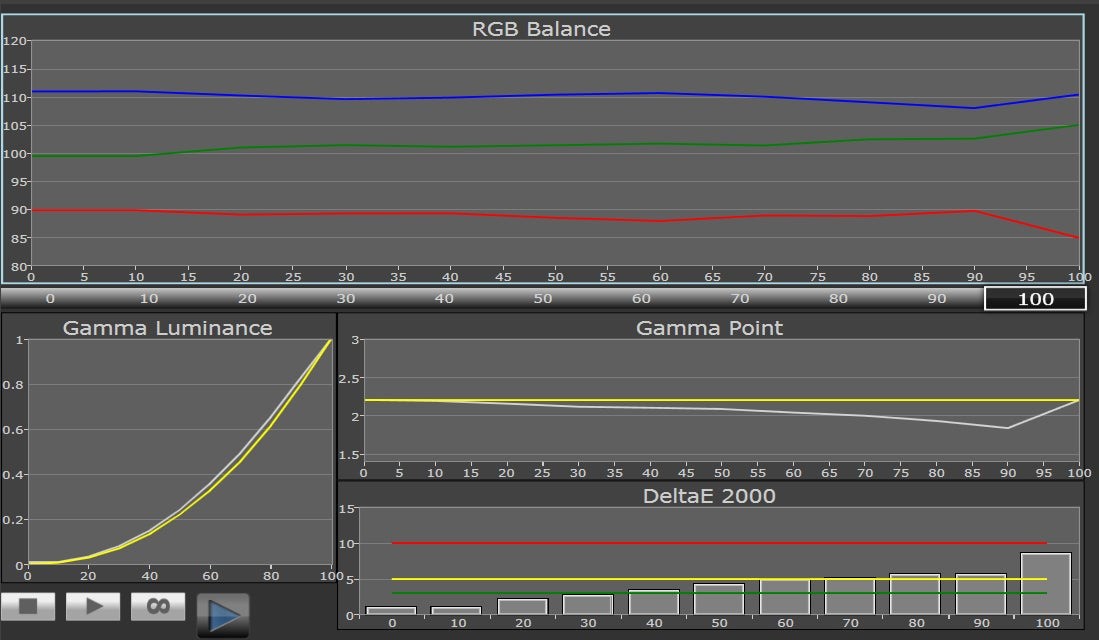Viewport: 1099px width, 640px height.
Task: Select the 80 grayscale level
Action: 838,299
